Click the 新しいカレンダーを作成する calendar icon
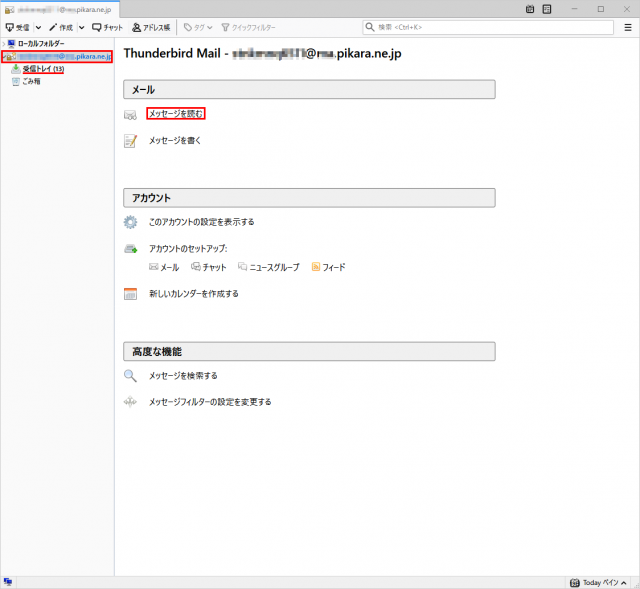 point(130,294)
